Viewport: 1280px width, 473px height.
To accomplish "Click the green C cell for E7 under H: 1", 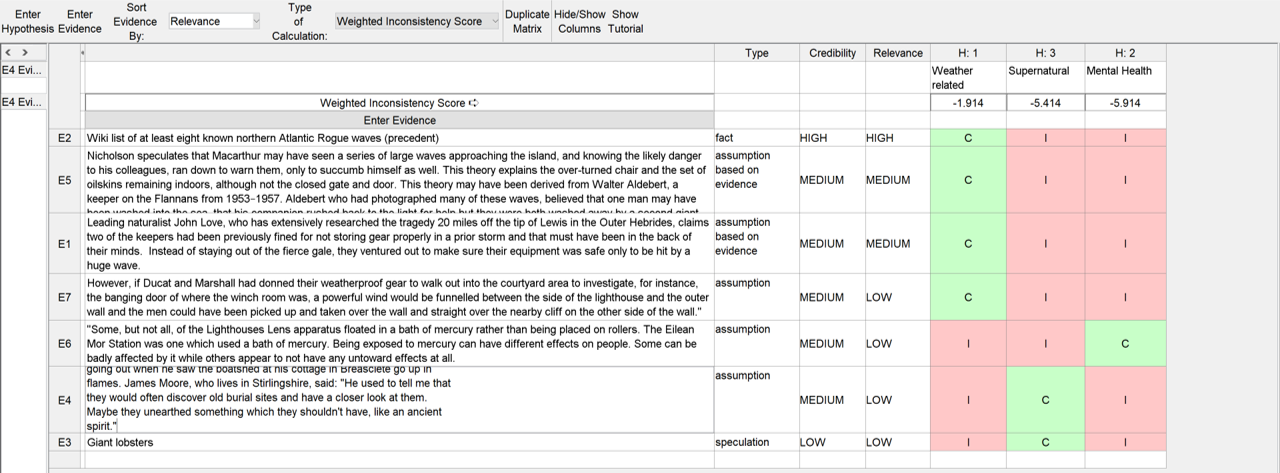I will (967, 297).
